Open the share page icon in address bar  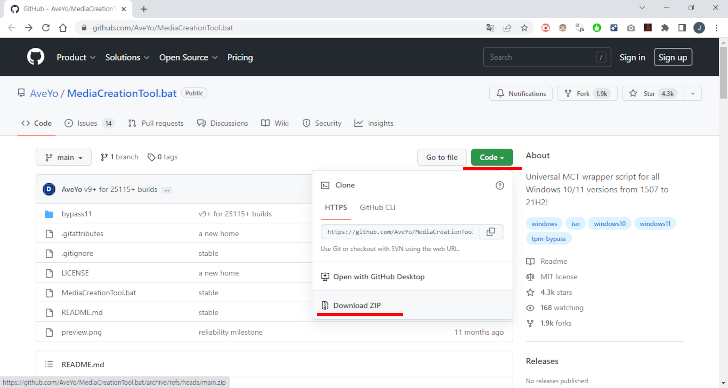507,28
